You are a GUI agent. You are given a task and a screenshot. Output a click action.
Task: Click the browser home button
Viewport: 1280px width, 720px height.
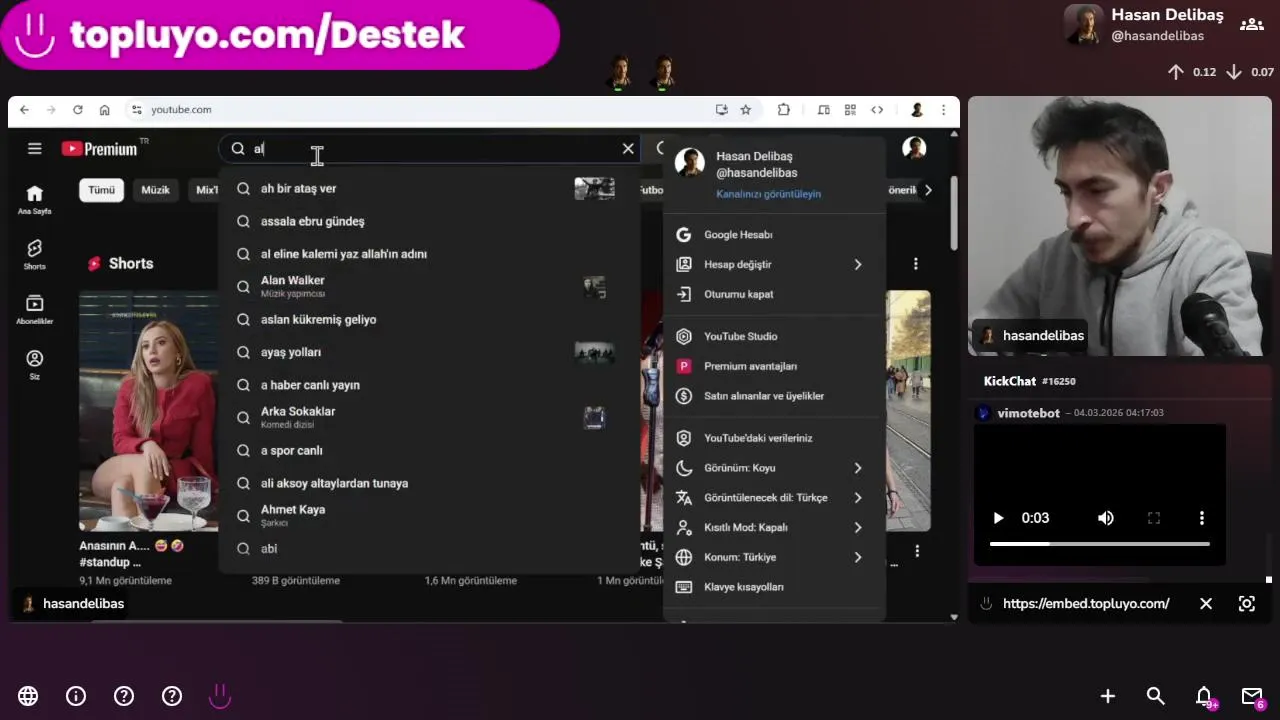[x=104, y=110]
